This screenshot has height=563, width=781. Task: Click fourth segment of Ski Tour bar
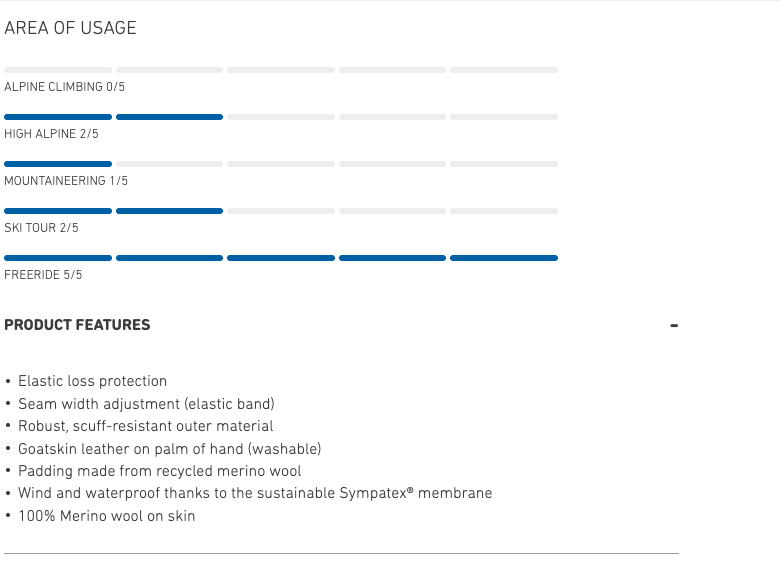click(x=392, y=211)
